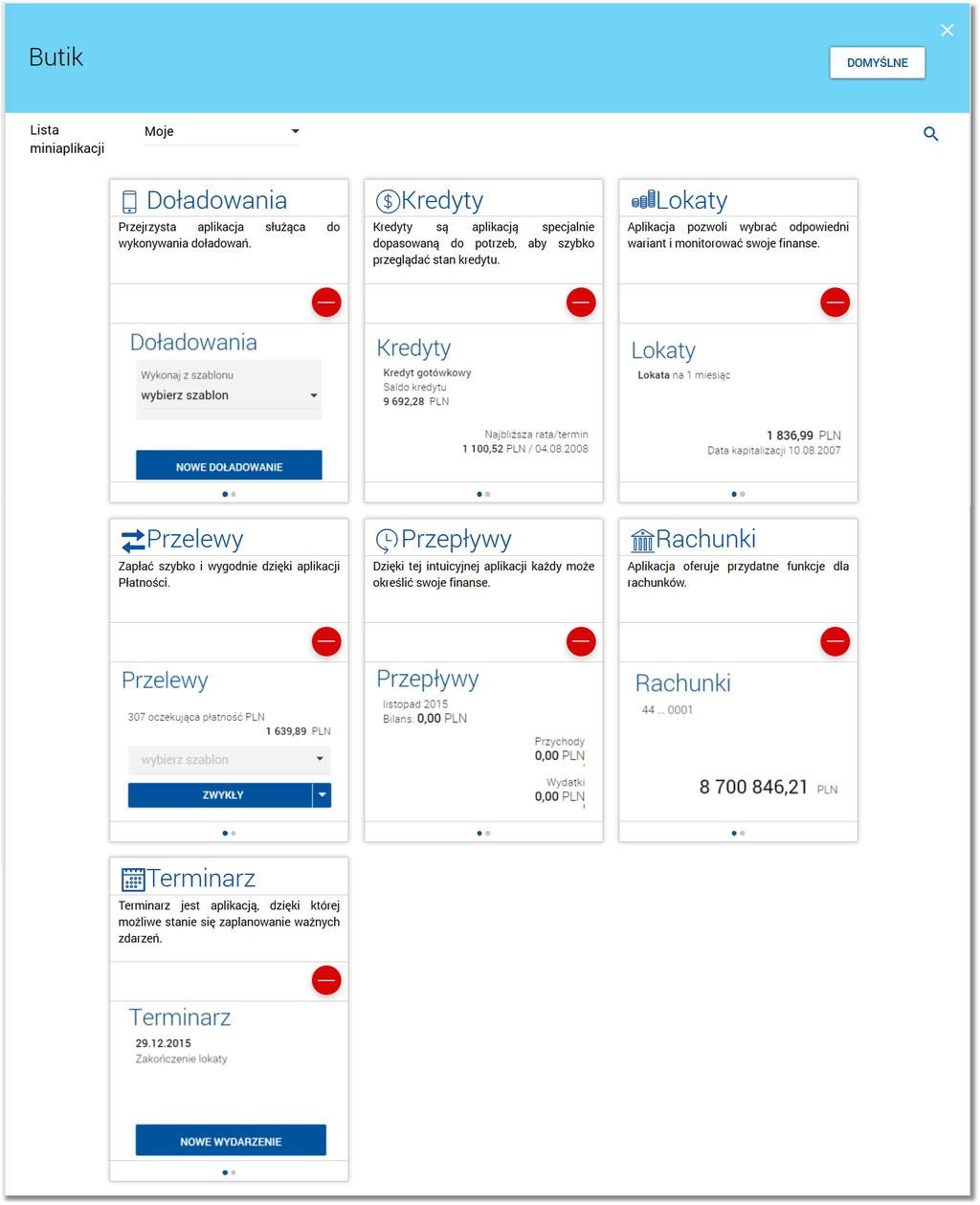980x1205 pixels.
Task: Remove the Przelewy miniapp with the red minus
Action: 326,641
